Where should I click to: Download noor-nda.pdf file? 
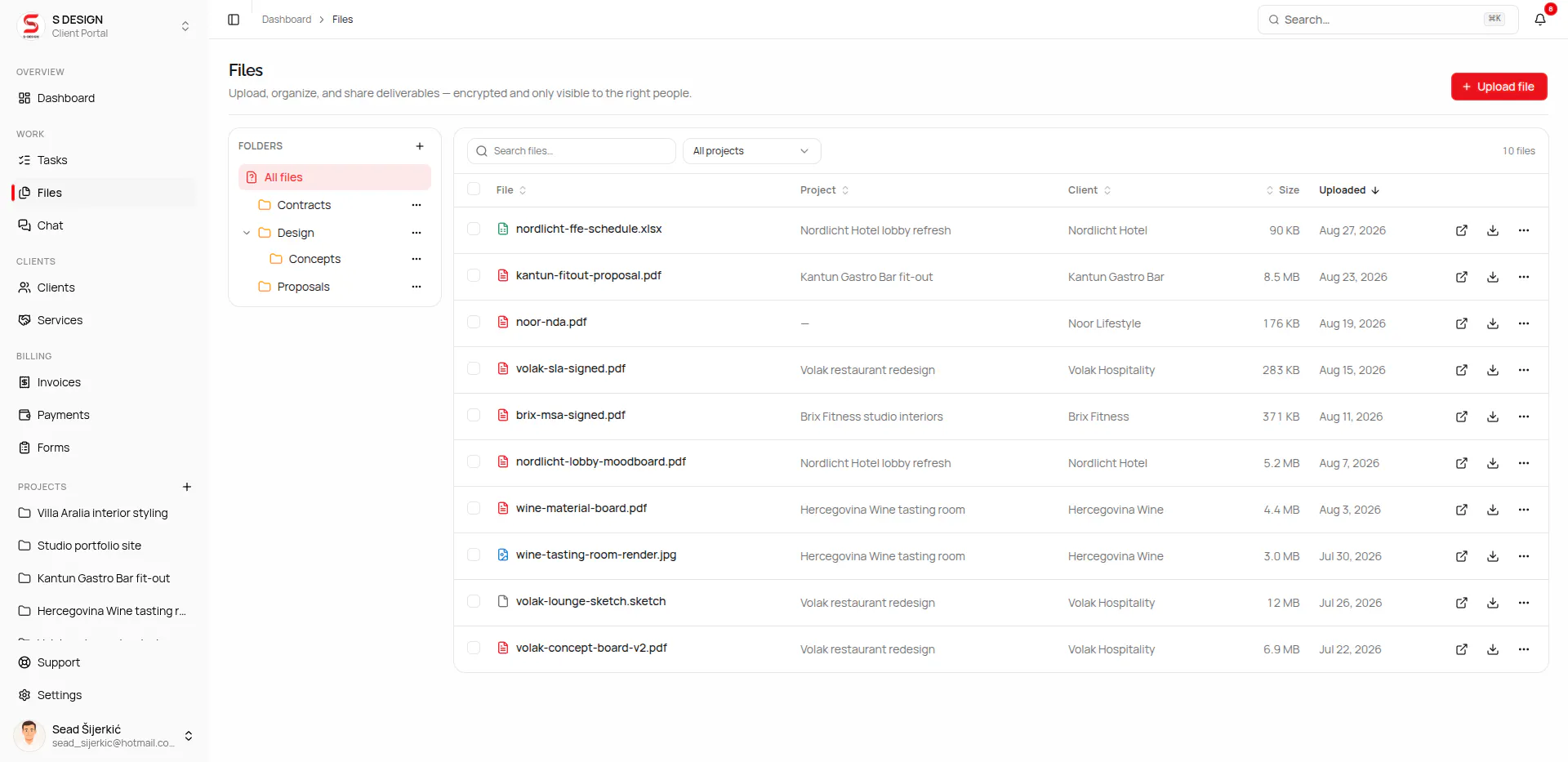(1493, 323)
